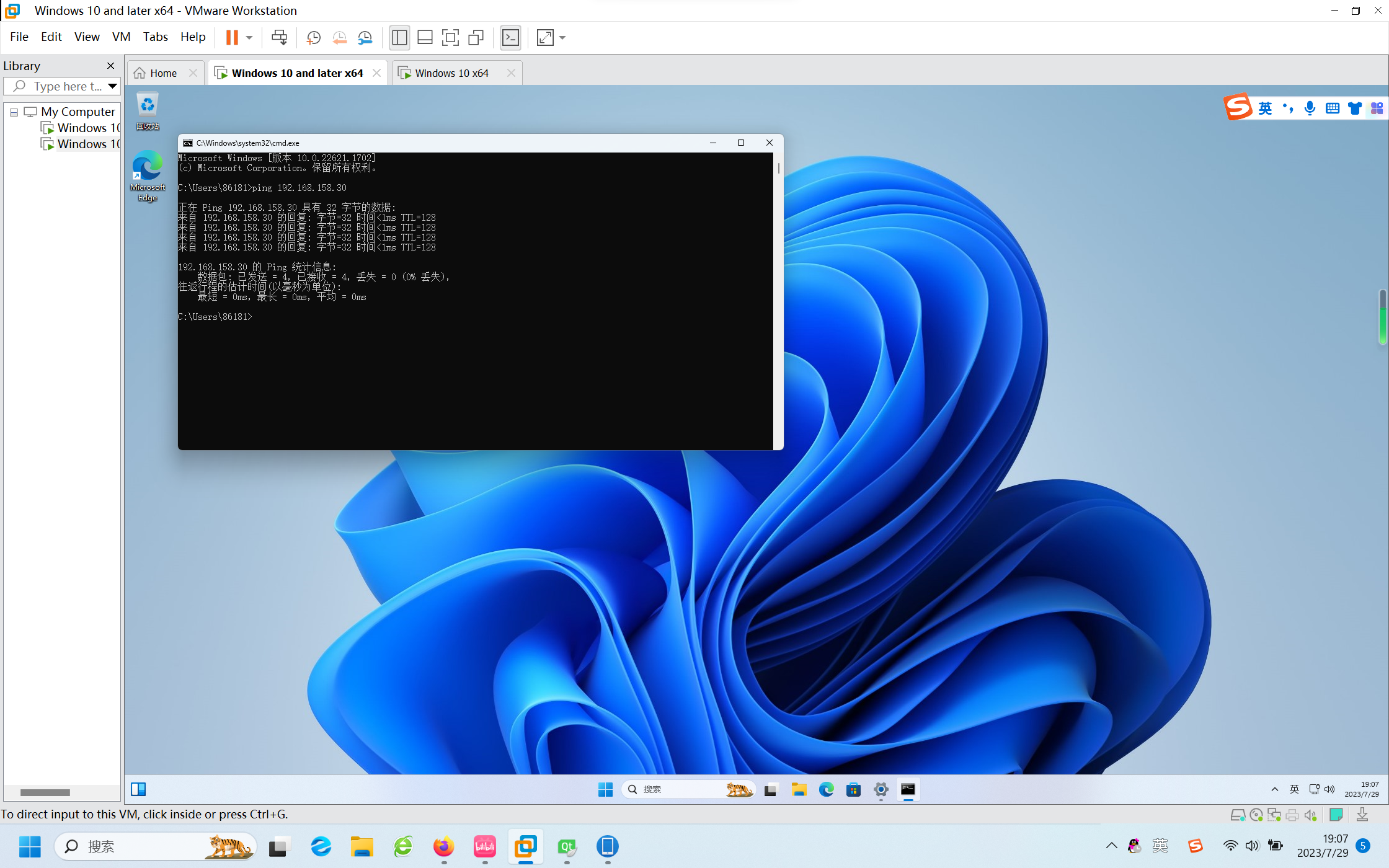Toggle the library sidebar view button
Image resolution: width=1389 pixels, height=868 pixels.
tap(399, 38)
